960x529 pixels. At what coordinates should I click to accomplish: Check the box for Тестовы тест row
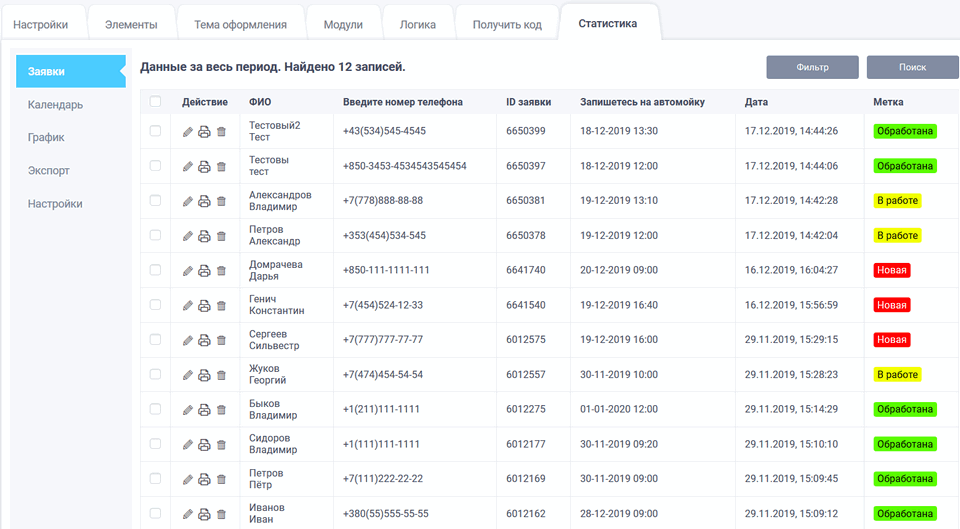[155, 166]
